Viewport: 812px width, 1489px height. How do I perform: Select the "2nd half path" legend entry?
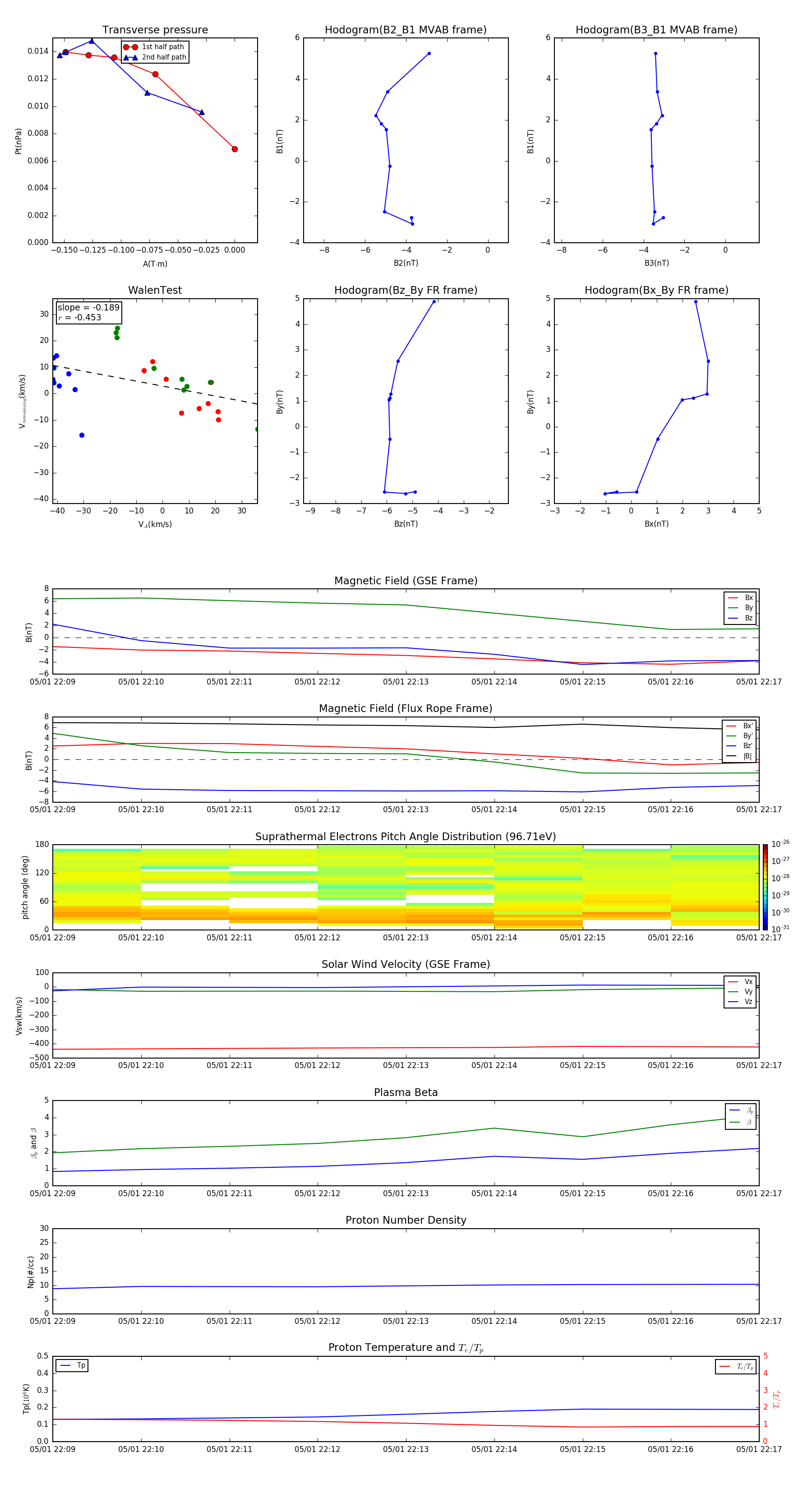click(154, 57)
